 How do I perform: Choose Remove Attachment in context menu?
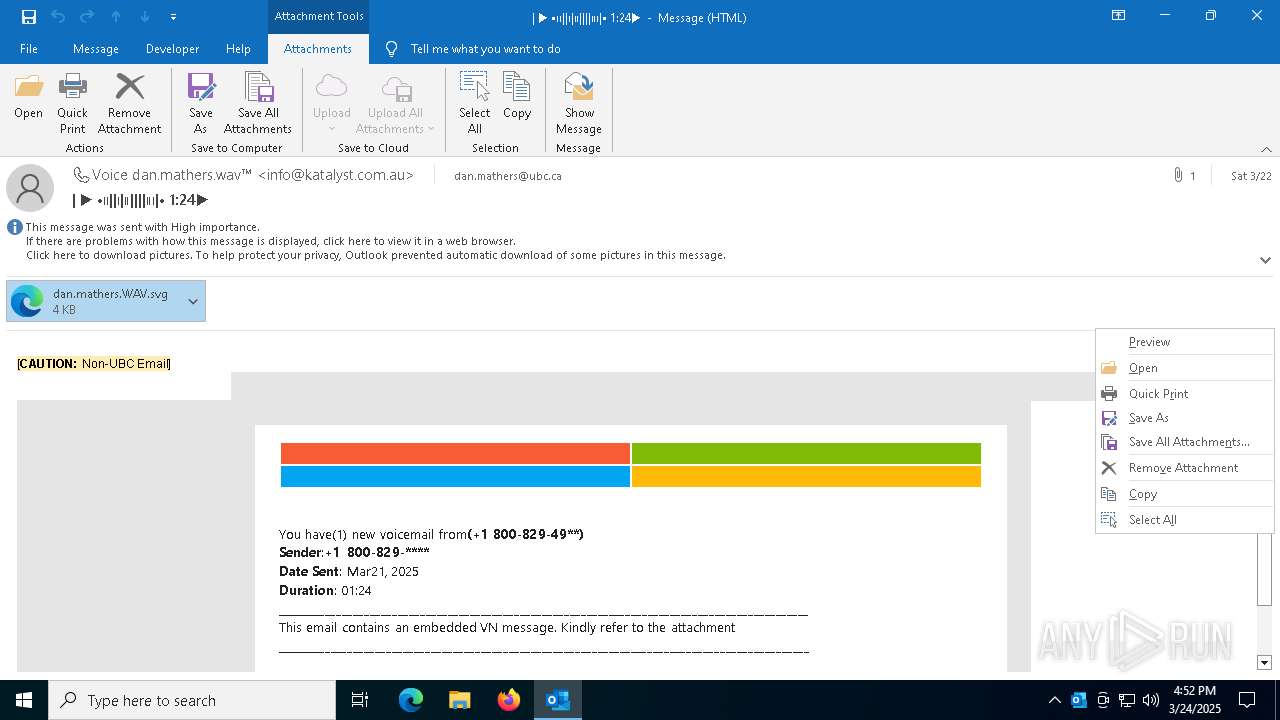point(1185,468)
